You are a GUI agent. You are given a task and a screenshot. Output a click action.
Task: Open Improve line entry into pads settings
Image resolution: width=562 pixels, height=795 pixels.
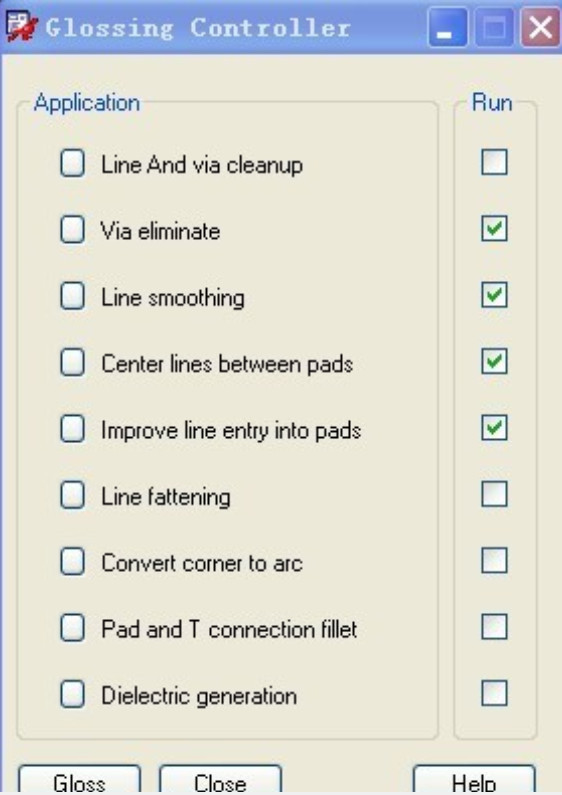(73, 429)
